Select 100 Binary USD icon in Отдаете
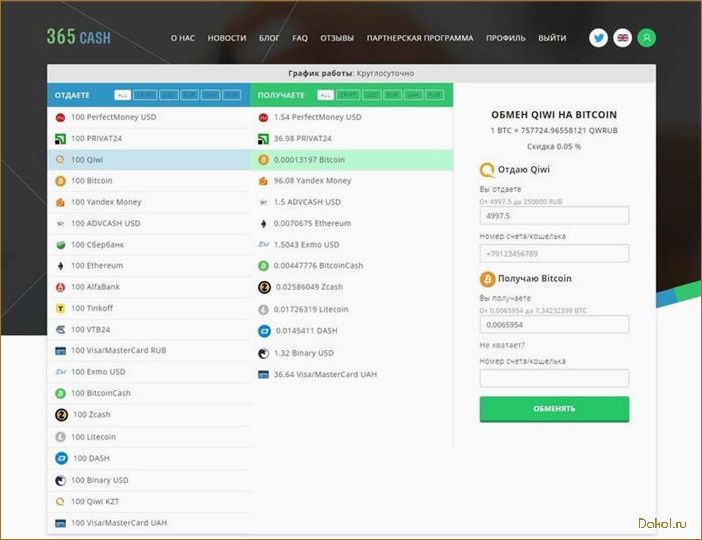The width and height of the screenshot is (702, 540). point(60,480)
